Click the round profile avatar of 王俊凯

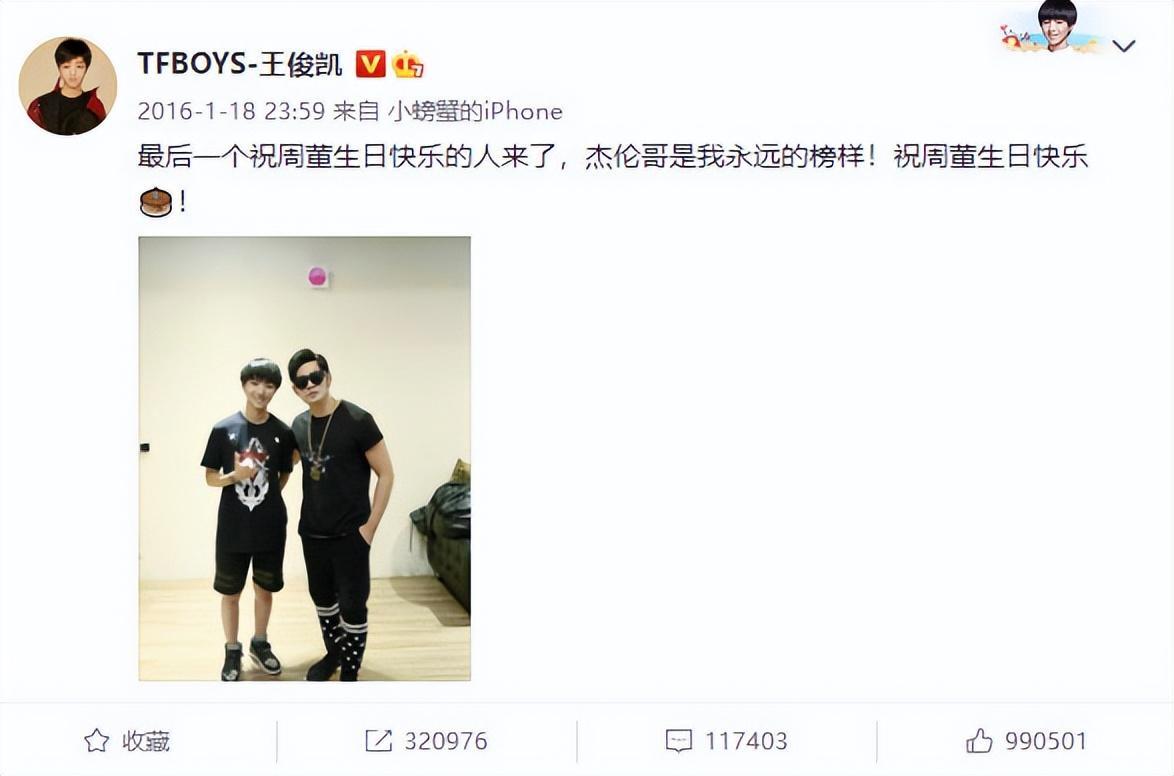pos(67,86)
